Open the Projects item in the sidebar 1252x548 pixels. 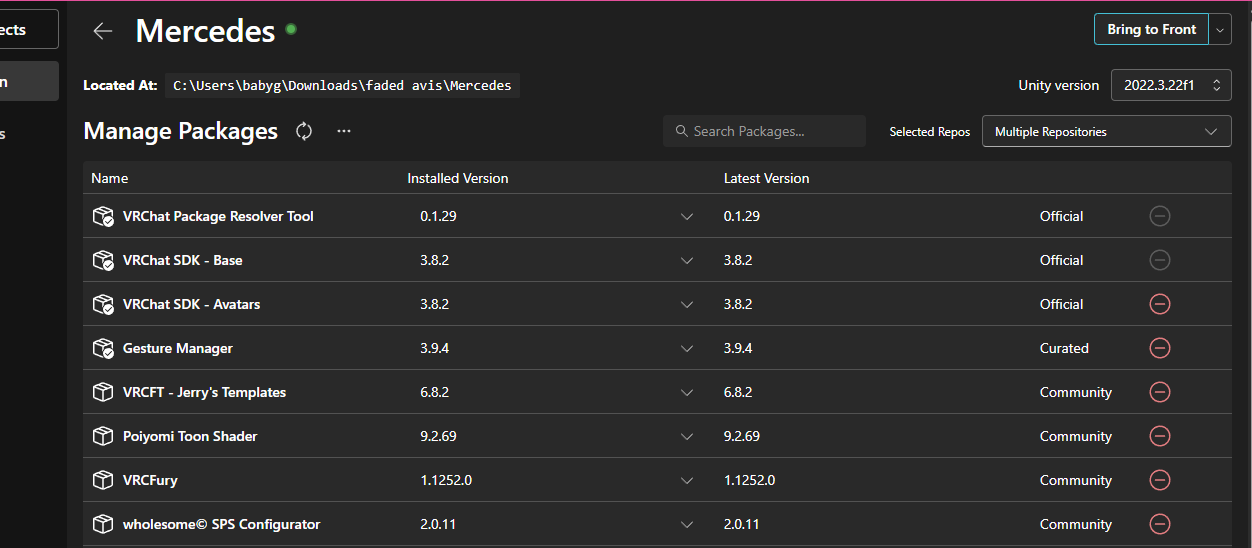click(x=29, y=29)
